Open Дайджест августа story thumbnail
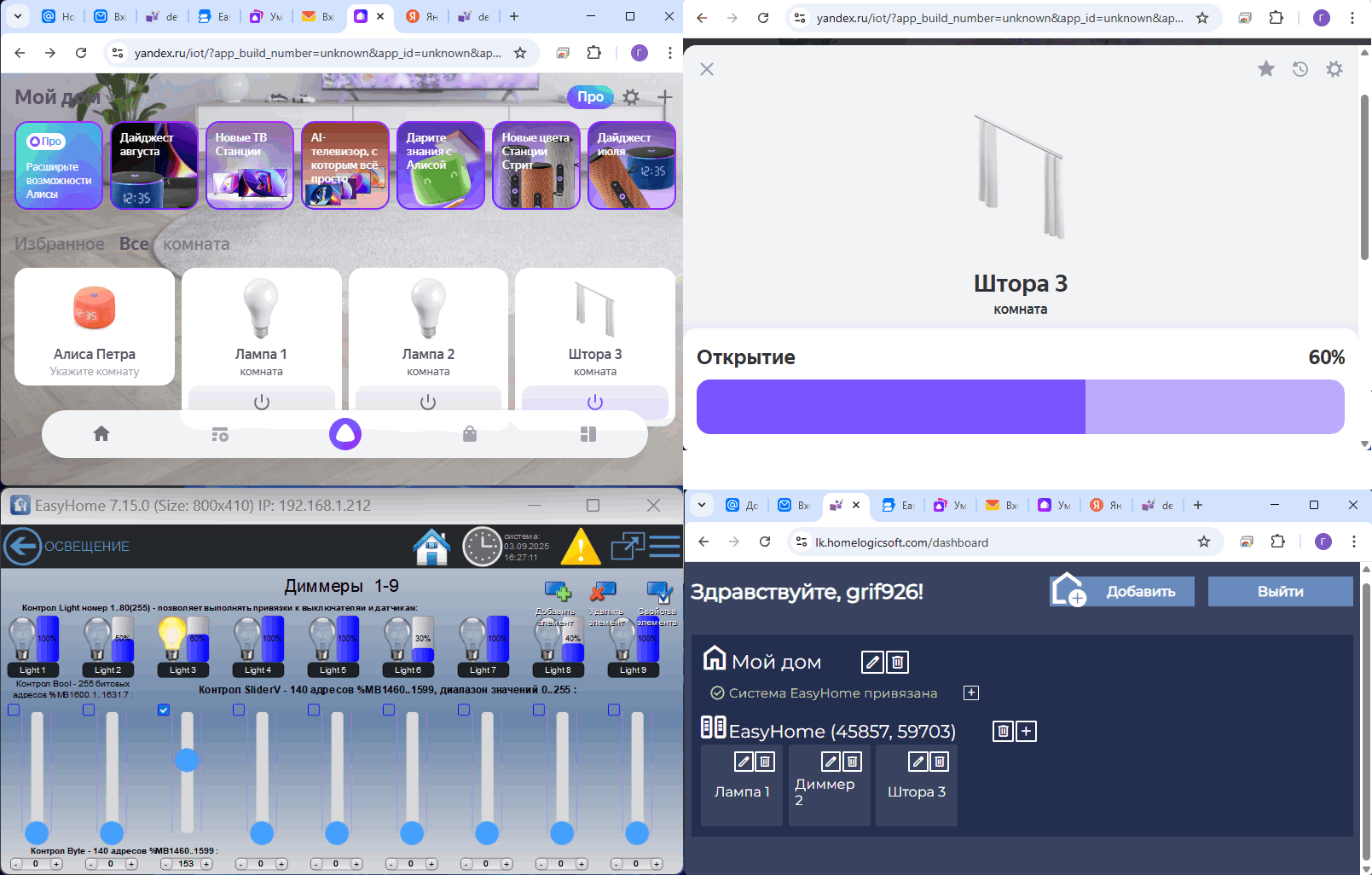Screen dimensions: 1372x875 click(154, 165)
